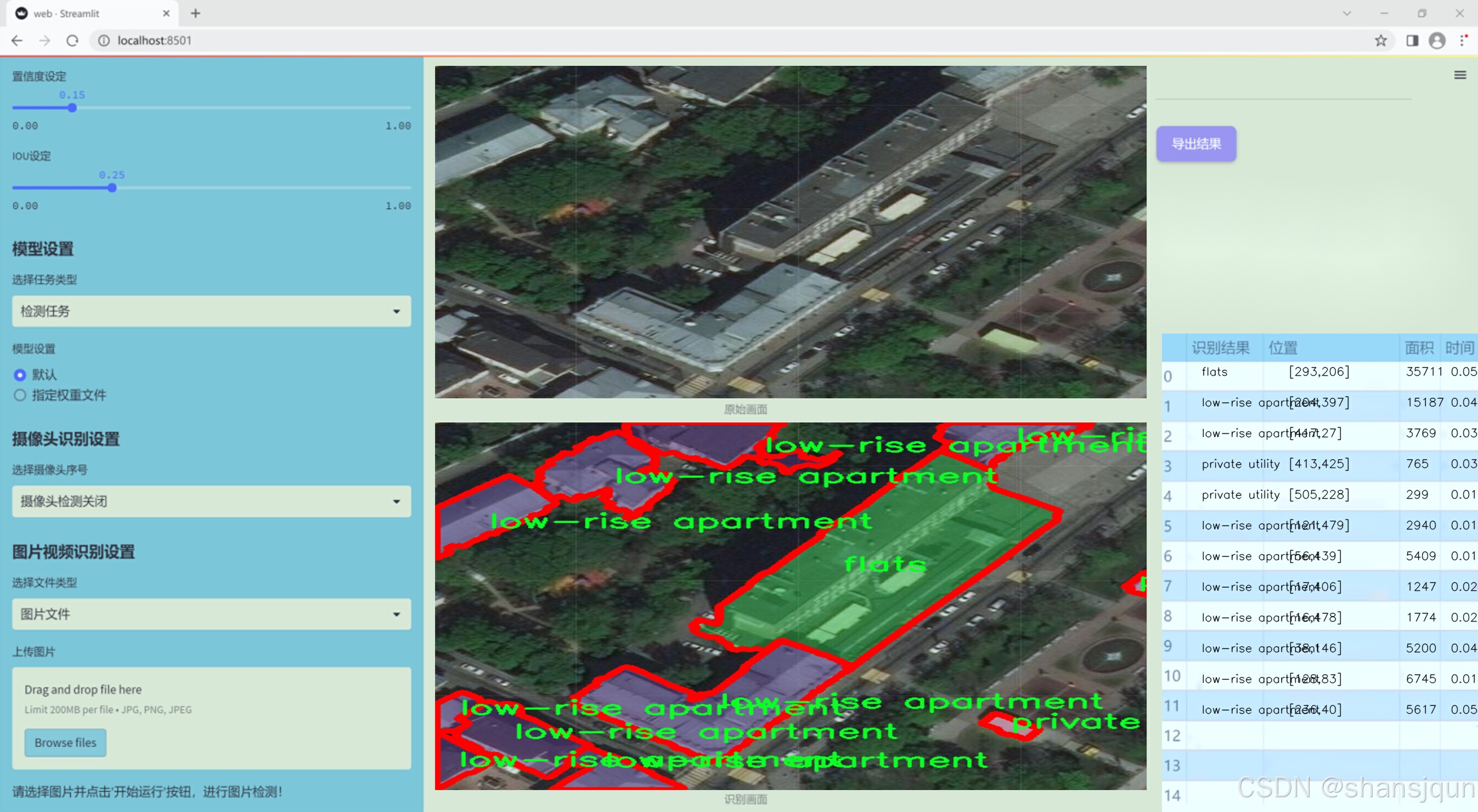Click the browser forward arrow
This screenshot has height=812, width=1478.
tap(45, 41)
